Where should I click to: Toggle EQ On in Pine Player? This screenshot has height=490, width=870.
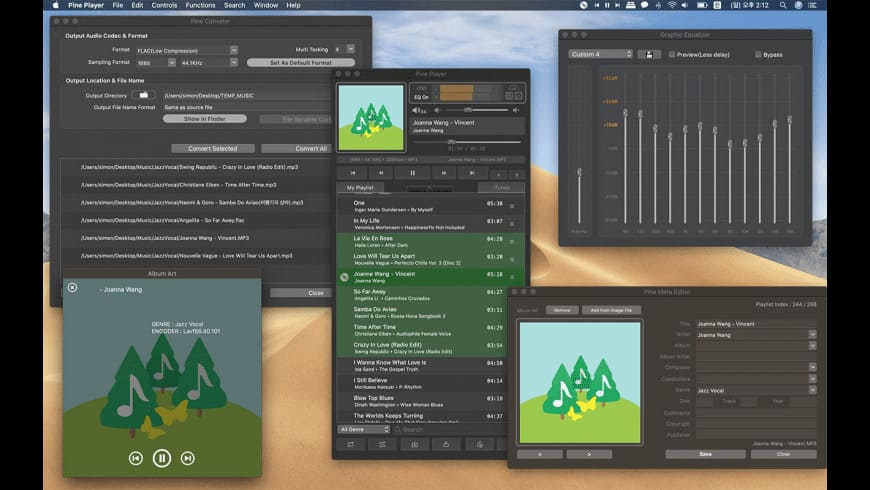pos(421,97)
